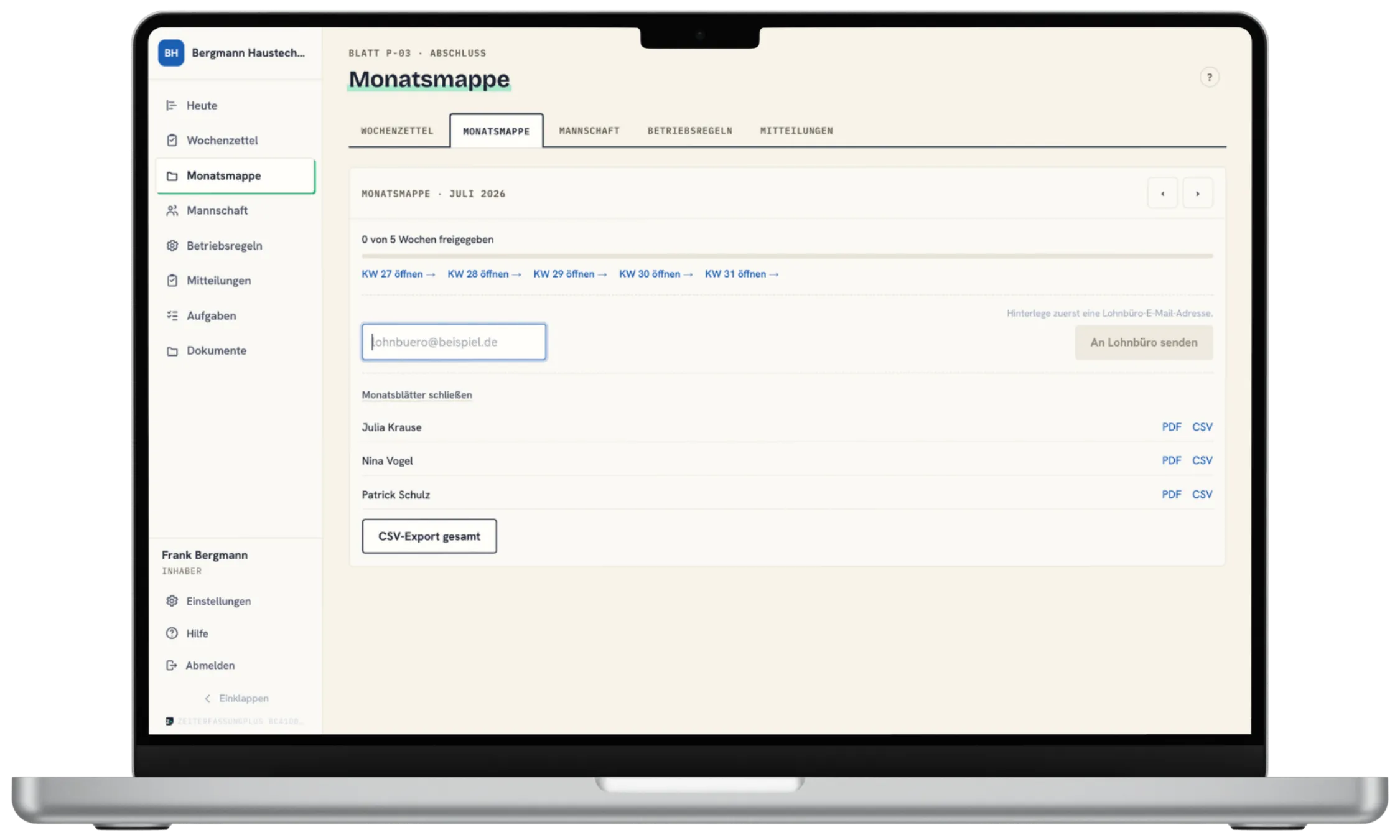Click the An Lohnbüro senden button
This screenshot has height=840, width=1400.
tap(1144, 342)
